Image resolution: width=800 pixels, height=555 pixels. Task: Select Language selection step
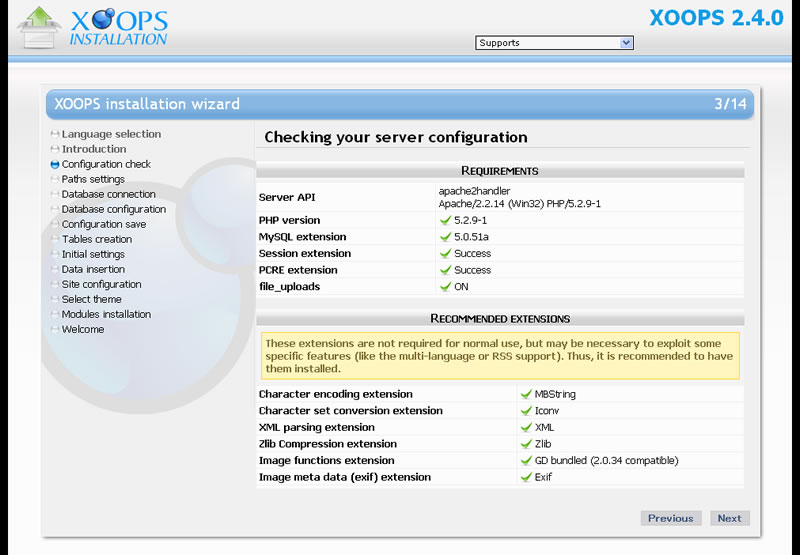(x=111, y=134)
